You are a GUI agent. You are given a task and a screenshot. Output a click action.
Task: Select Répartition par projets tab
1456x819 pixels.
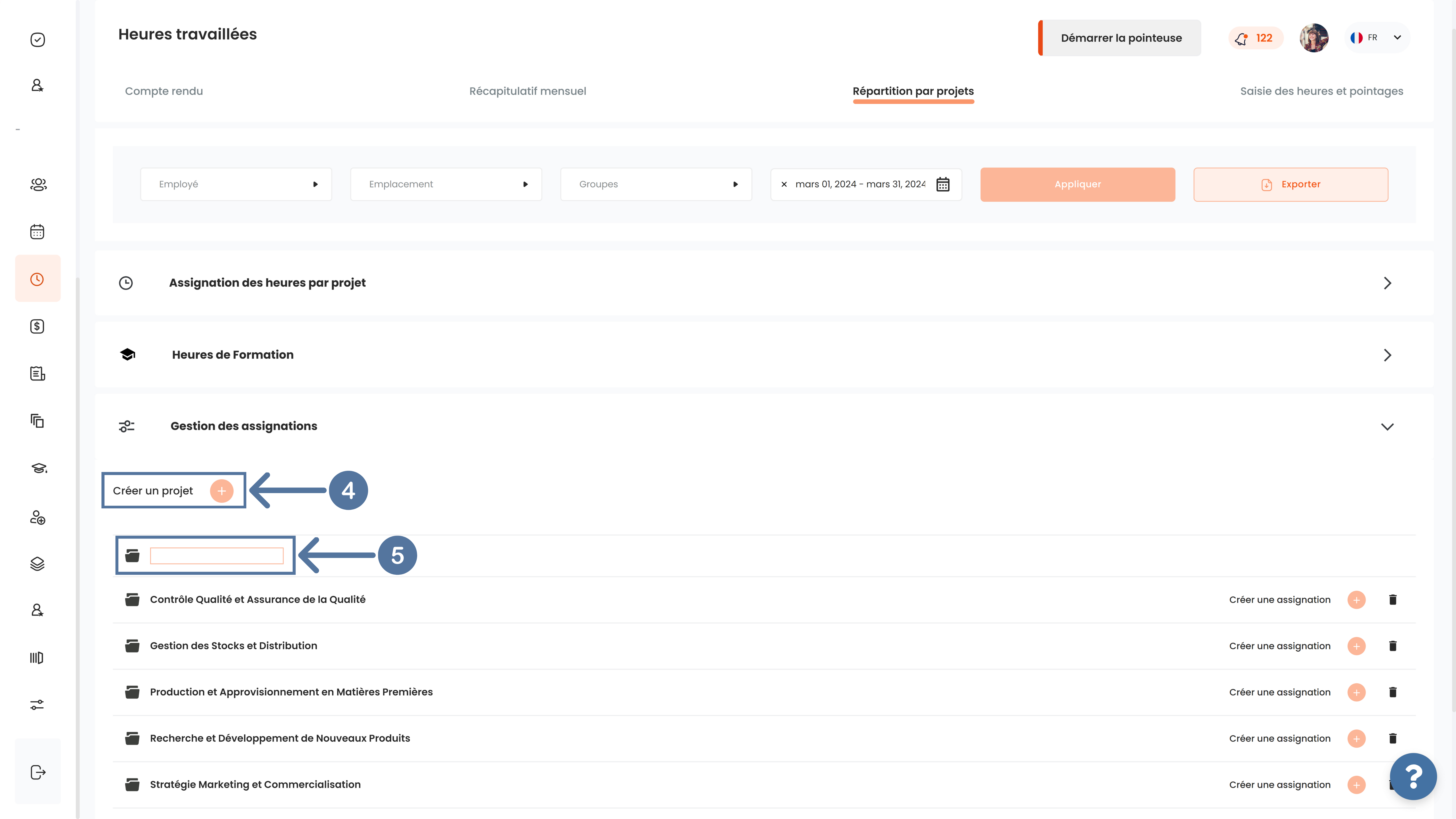(x=913, y=91)
